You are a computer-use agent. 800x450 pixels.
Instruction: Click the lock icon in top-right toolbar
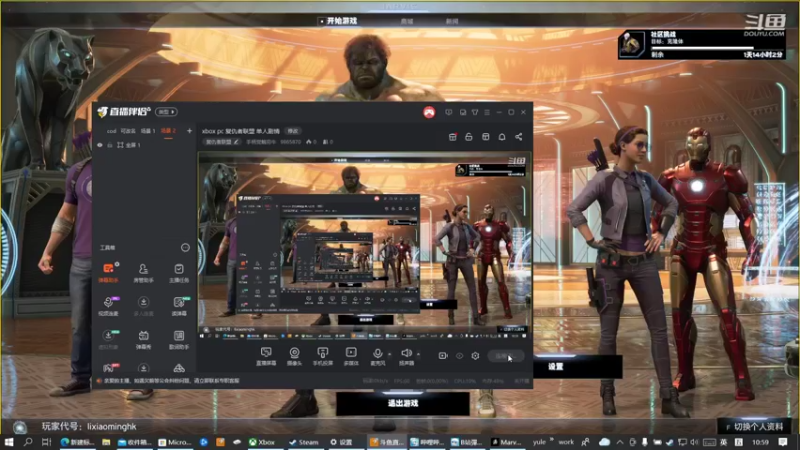pyautogui.click(x=468, y=137)
